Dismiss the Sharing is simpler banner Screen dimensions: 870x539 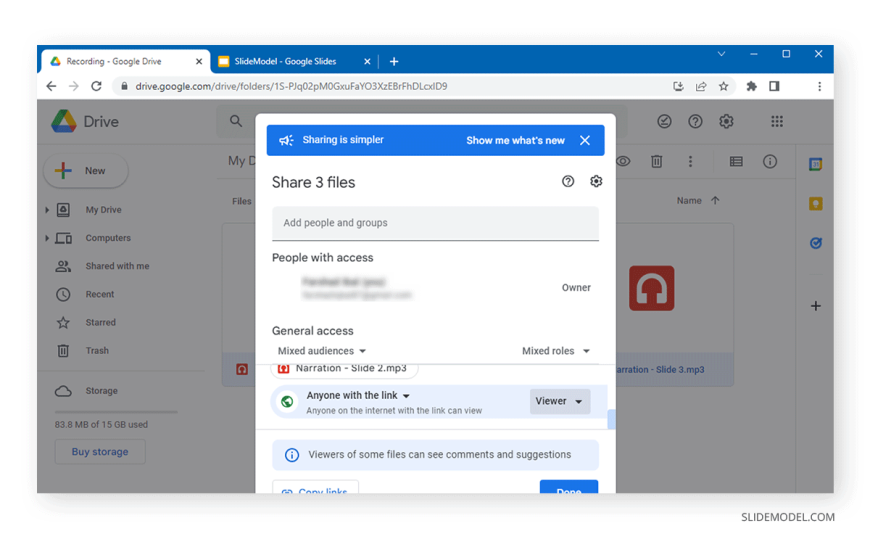tap(585, 140)
